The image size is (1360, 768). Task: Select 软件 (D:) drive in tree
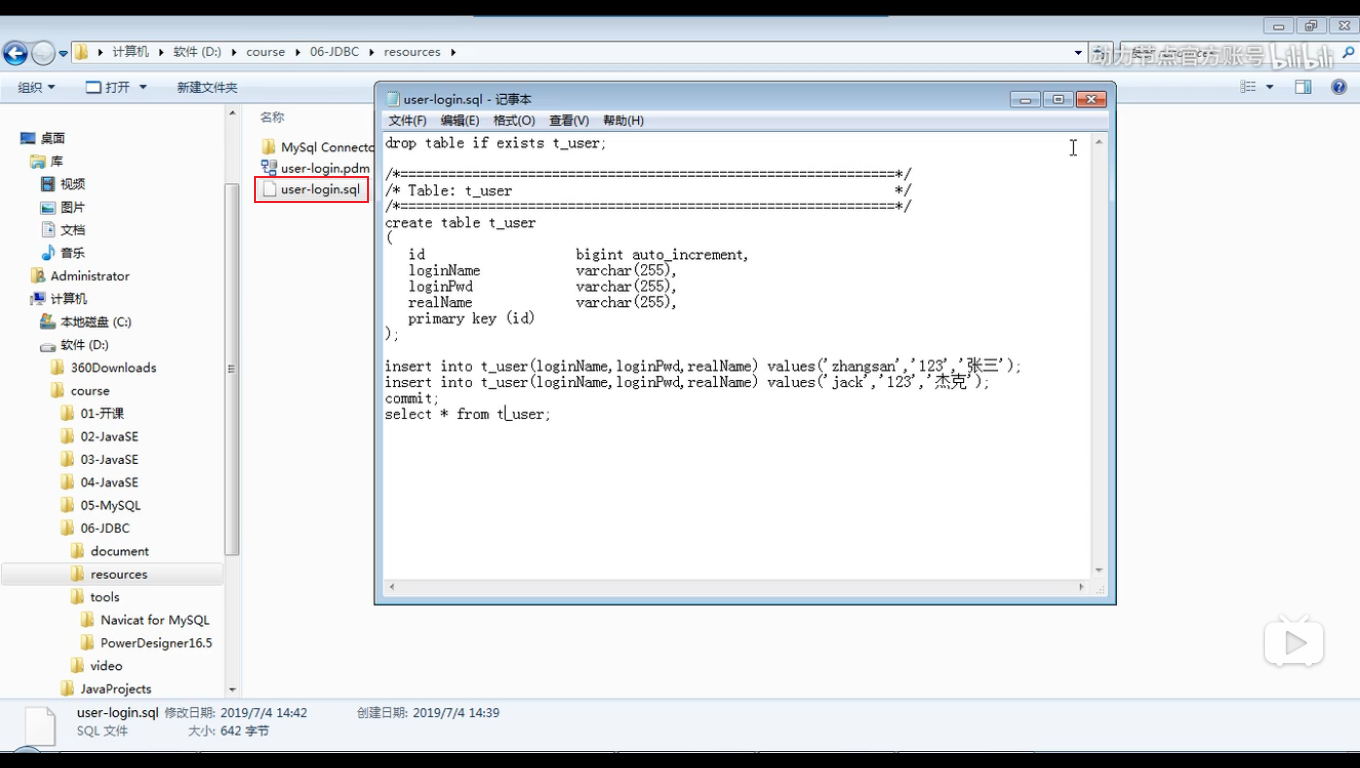(x=75, y=345)
